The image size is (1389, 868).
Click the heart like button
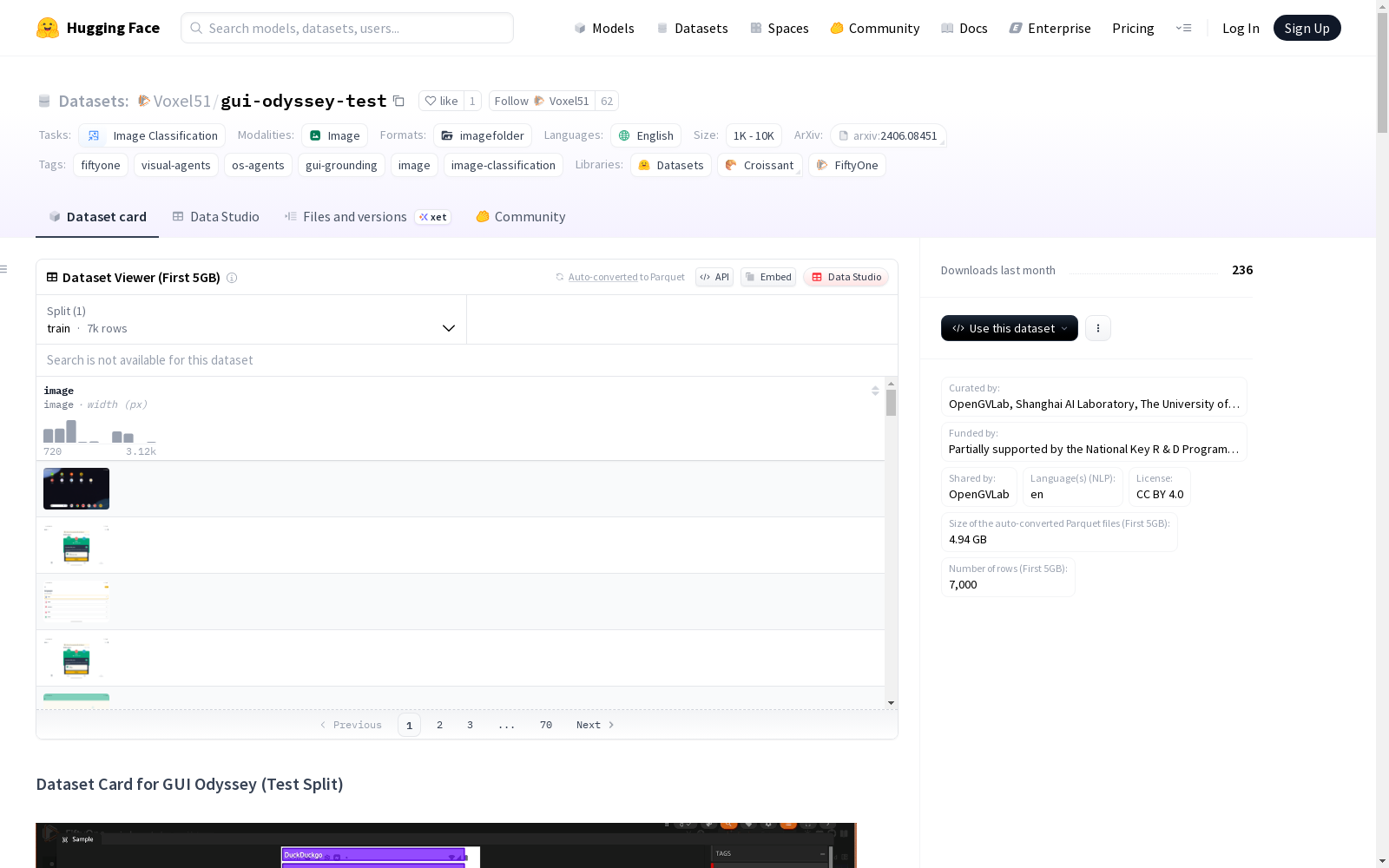click(x=441, y=101)
